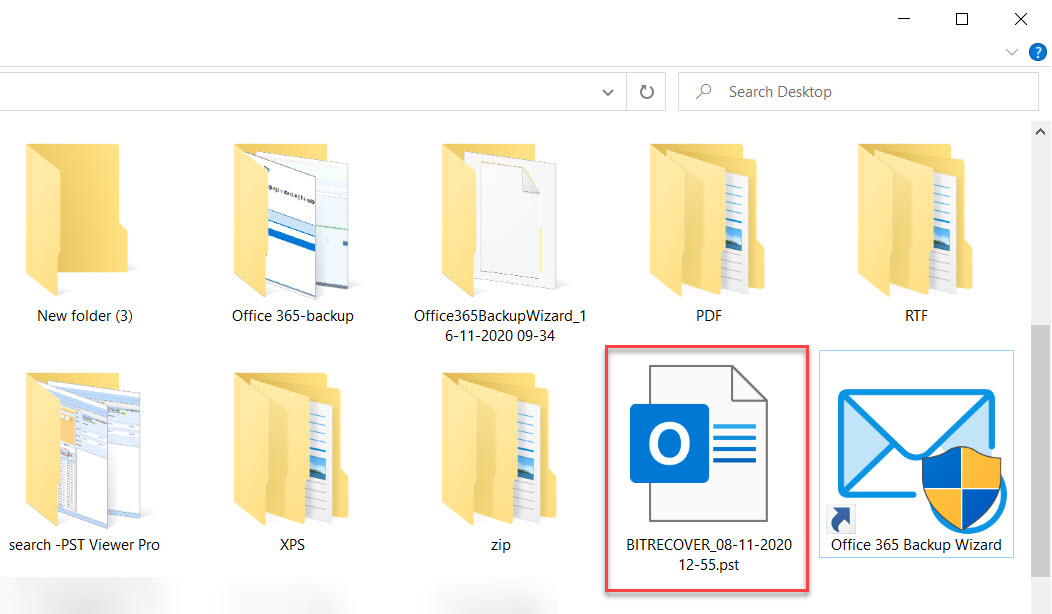Select the RTF folder icon
1052x614 pixels.
tap(915, 220)
